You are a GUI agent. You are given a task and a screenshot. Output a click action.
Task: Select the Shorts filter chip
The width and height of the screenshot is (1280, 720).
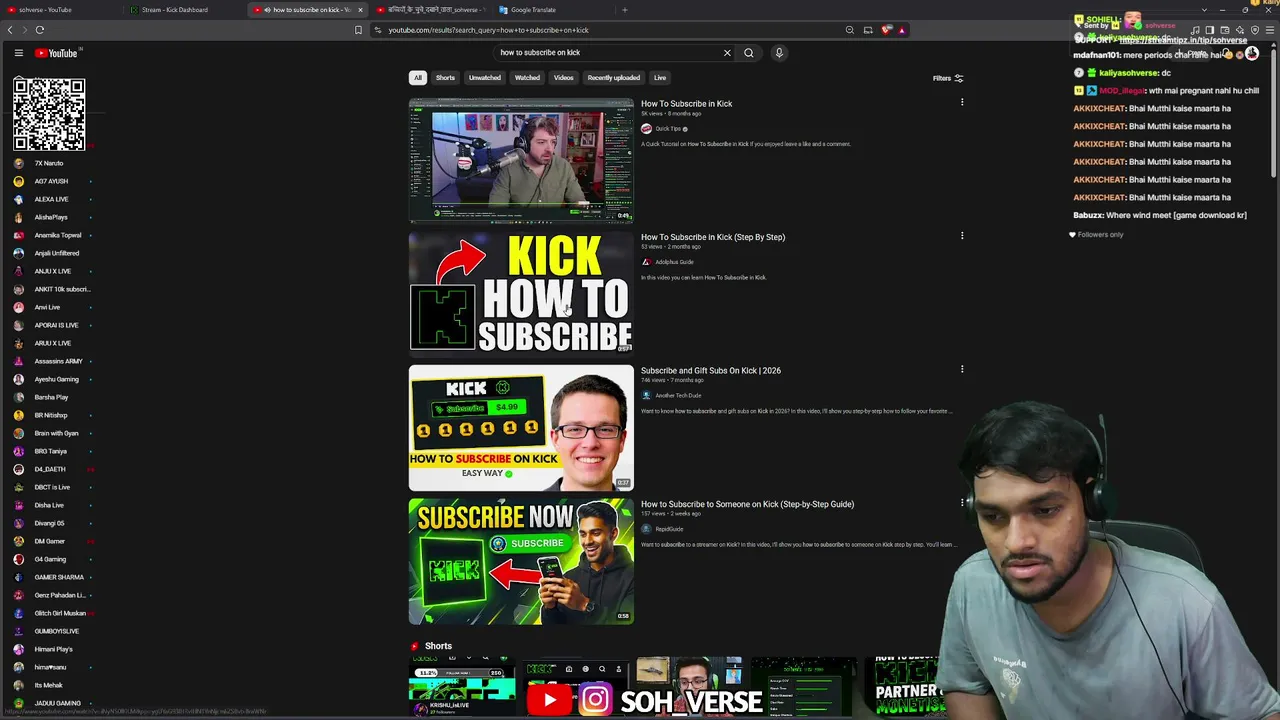point(445,78)
